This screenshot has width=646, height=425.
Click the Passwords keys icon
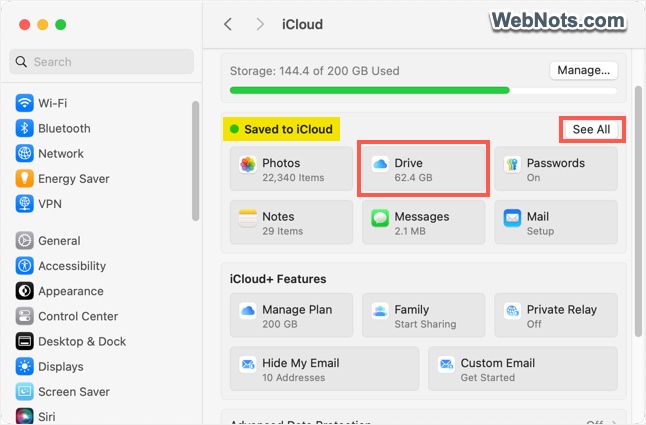[x=512, y=165]
